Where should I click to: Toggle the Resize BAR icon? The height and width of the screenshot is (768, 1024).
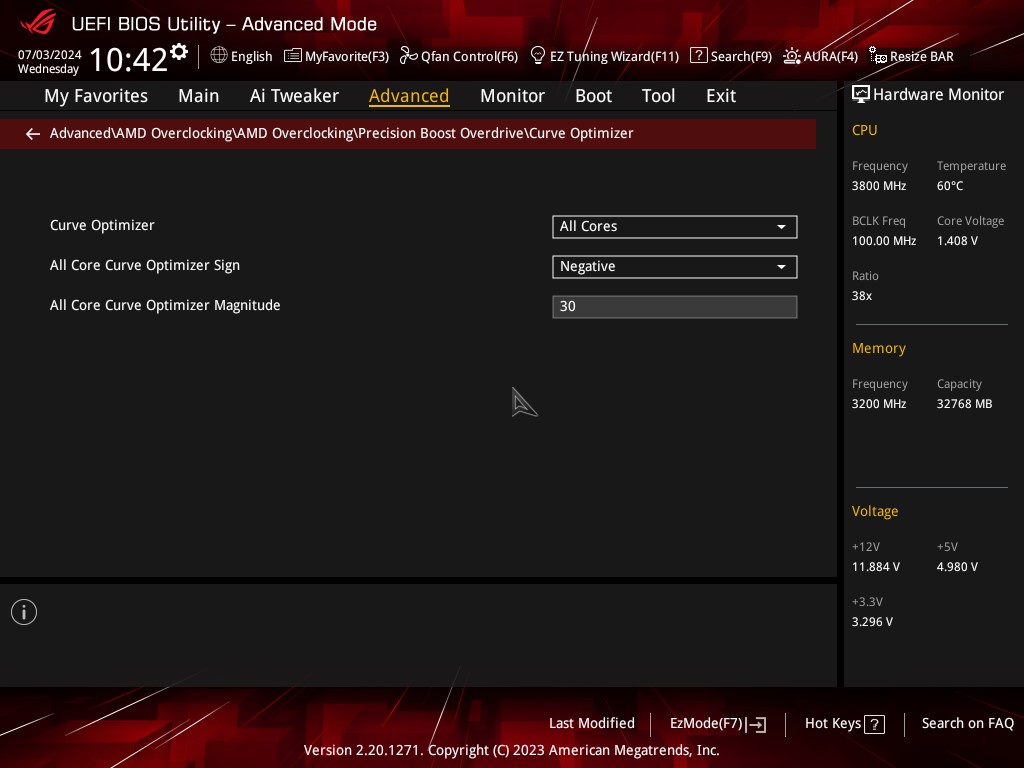[878, 56]
